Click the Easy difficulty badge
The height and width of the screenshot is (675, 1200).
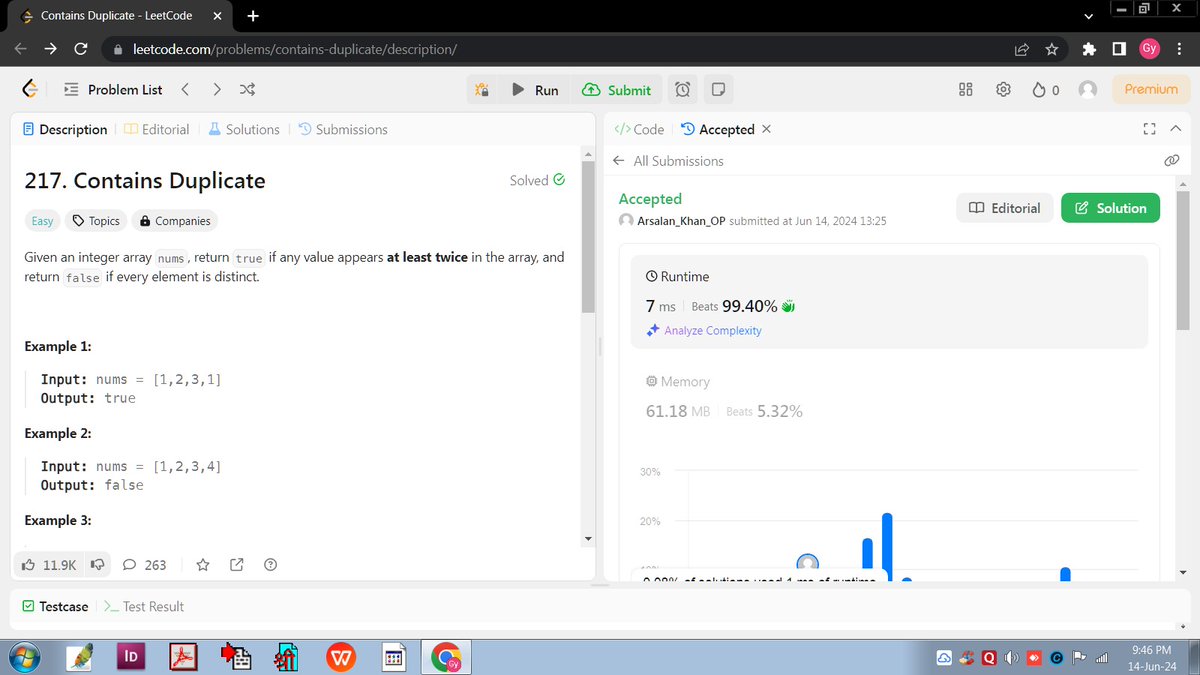(43, 221)
